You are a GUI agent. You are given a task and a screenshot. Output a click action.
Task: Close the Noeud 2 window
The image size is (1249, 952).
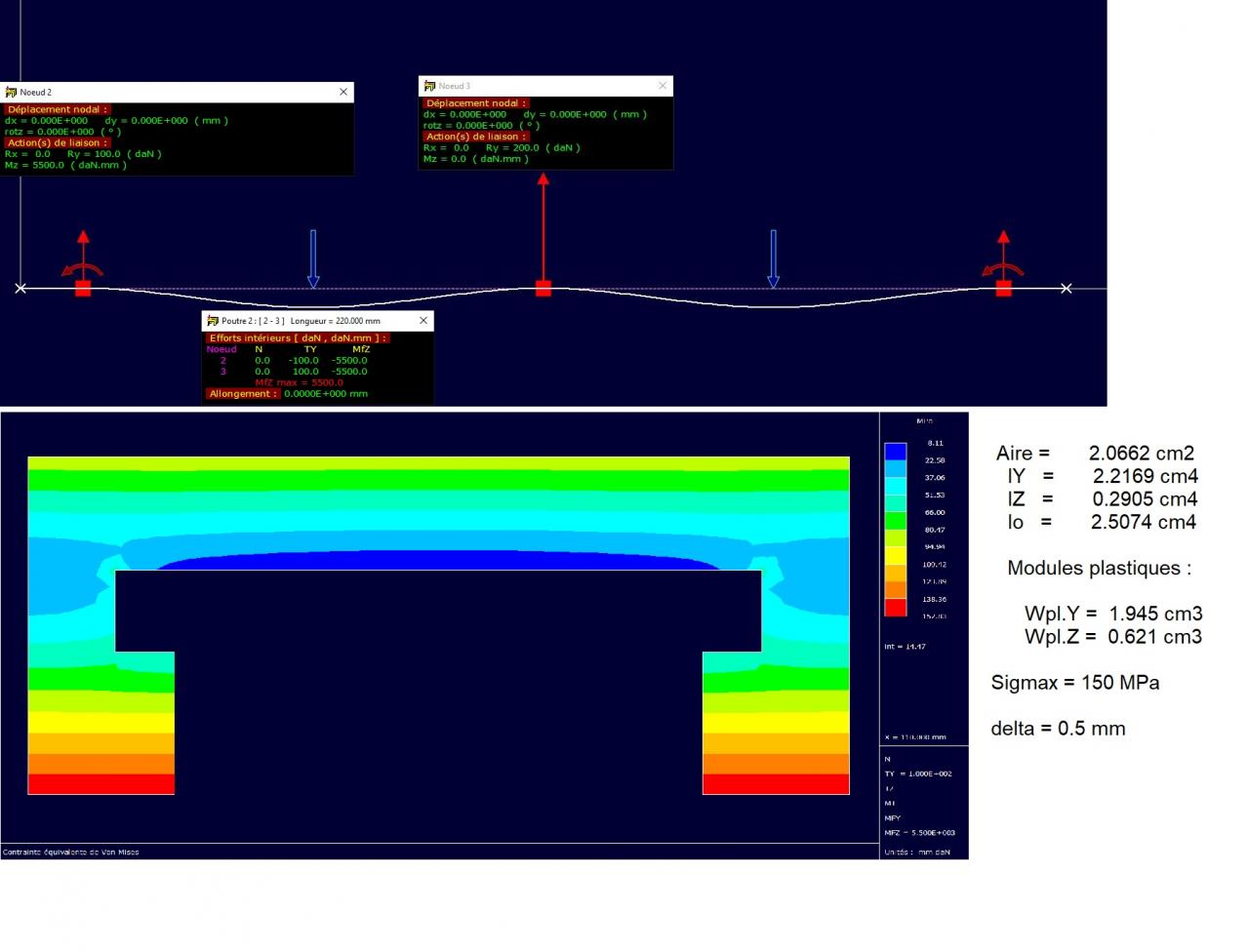343,92
